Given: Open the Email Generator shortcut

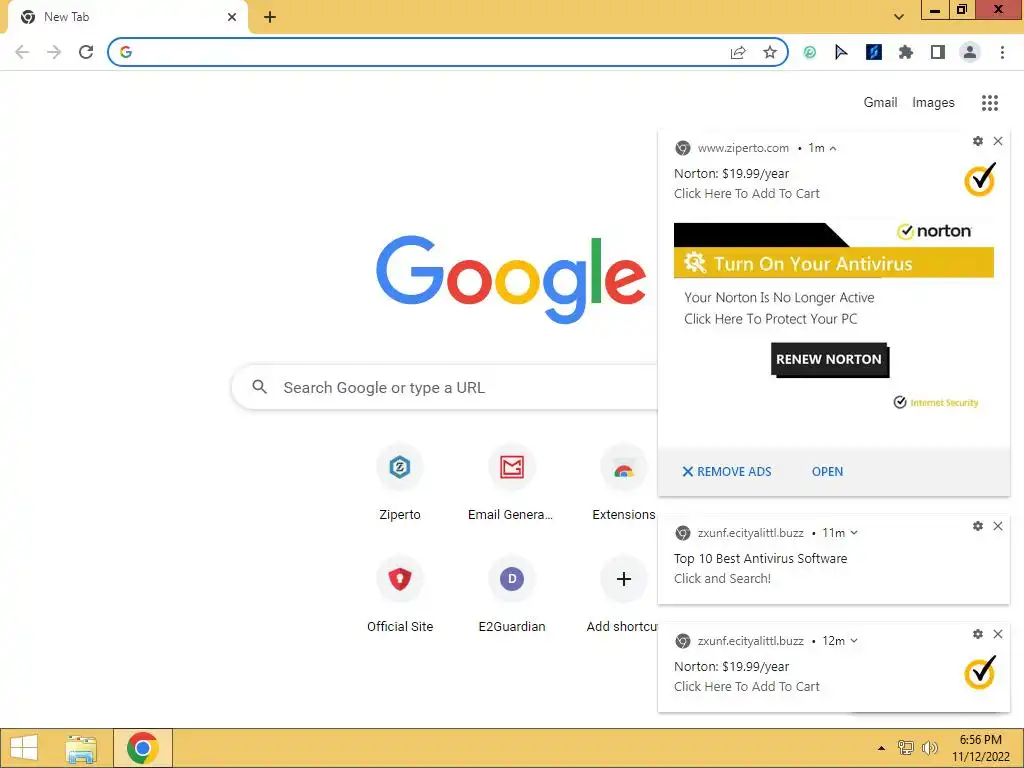Looking at the screenshot, I should click(511, 483).
